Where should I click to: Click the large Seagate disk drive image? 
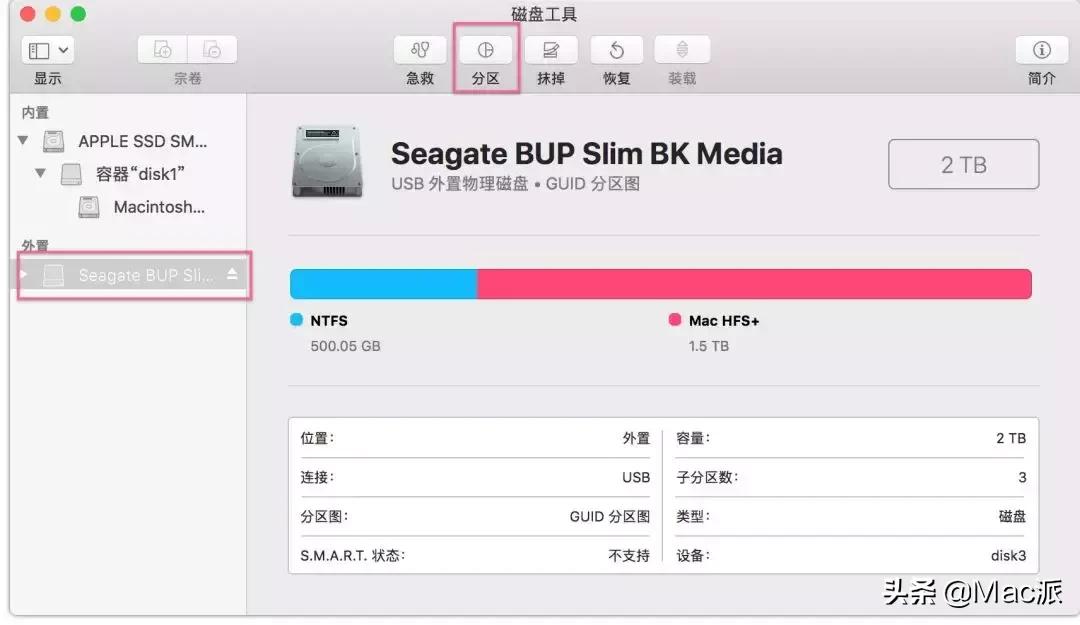click(327, 161)
